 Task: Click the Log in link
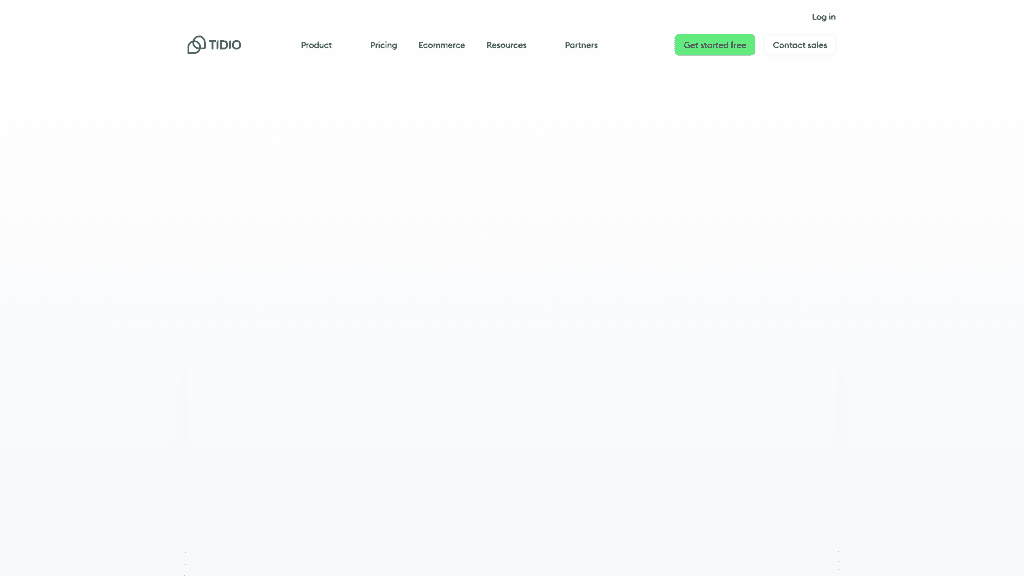click(823, 17)
